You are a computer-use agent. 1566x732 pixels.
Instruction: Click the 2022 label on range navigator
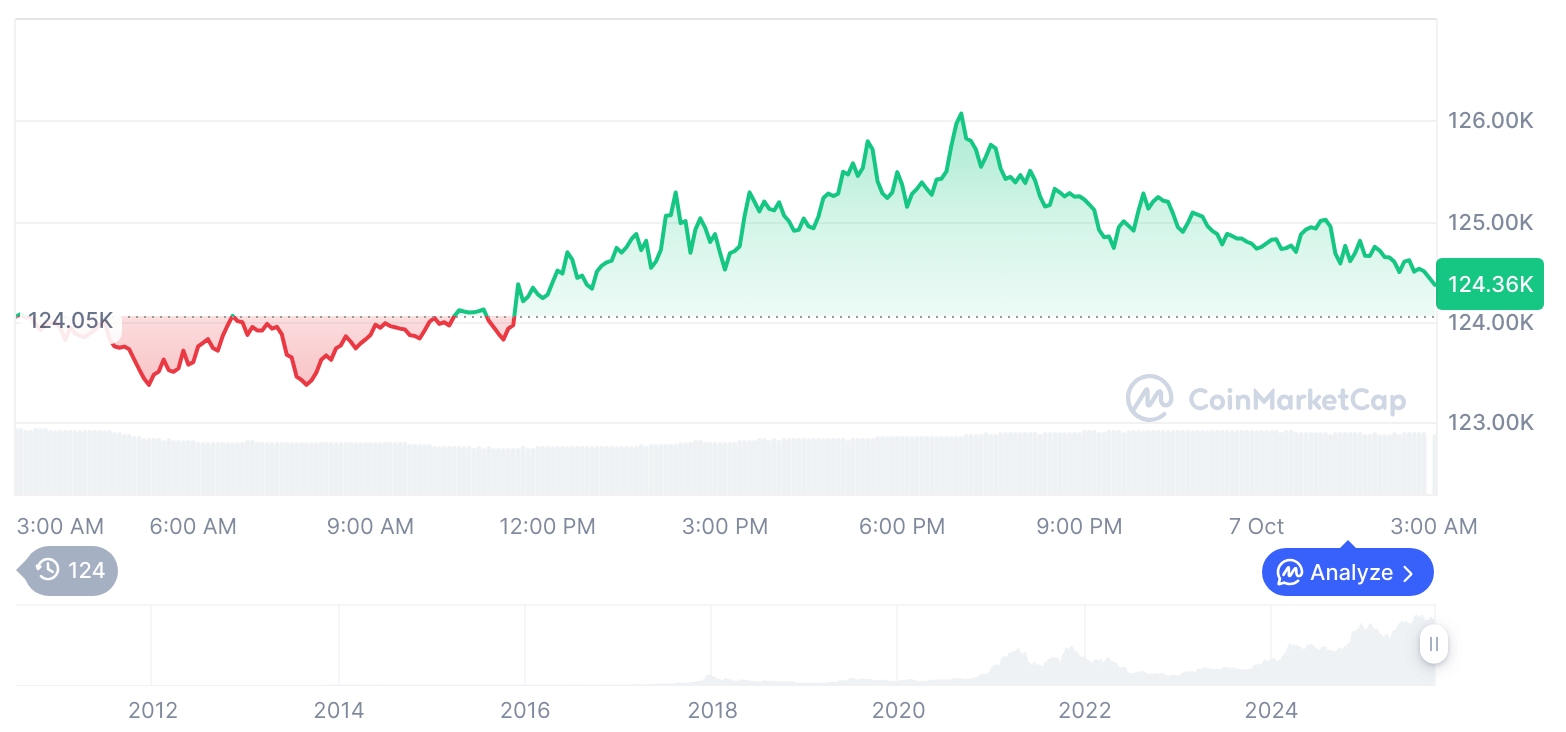[x=1085, y=710]
